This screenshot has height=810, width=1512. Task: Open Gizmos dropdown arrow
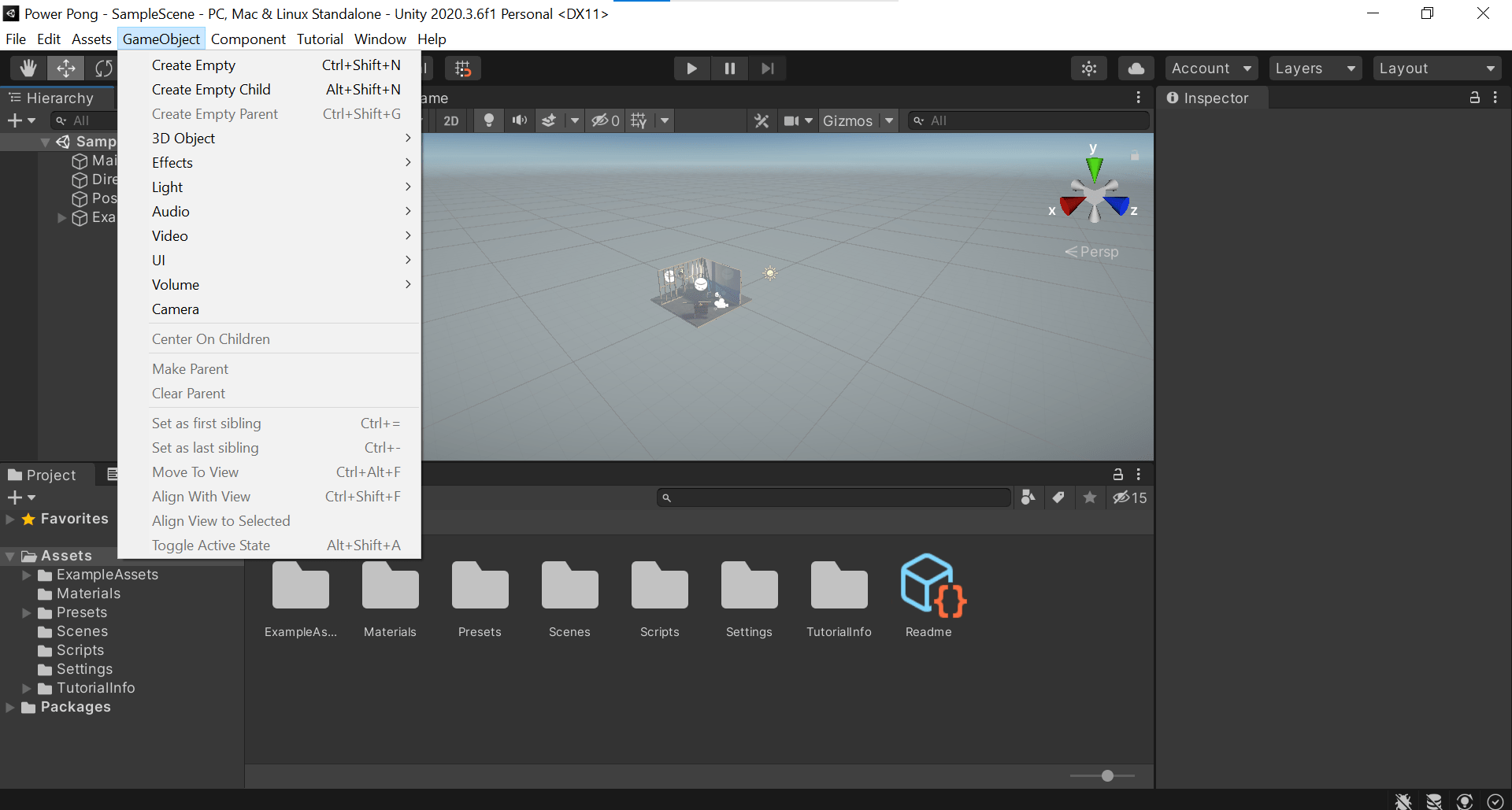coord(889,120)
